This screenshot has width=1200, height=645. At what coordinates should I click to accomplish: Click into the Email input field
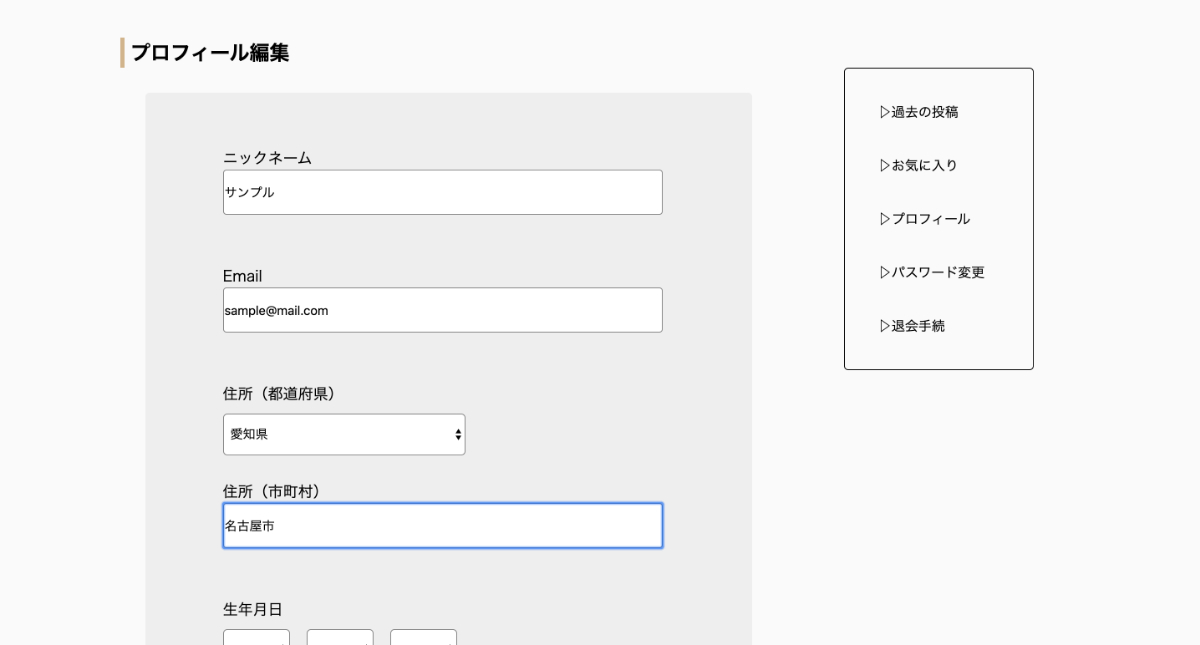click(x=442, y=310)
